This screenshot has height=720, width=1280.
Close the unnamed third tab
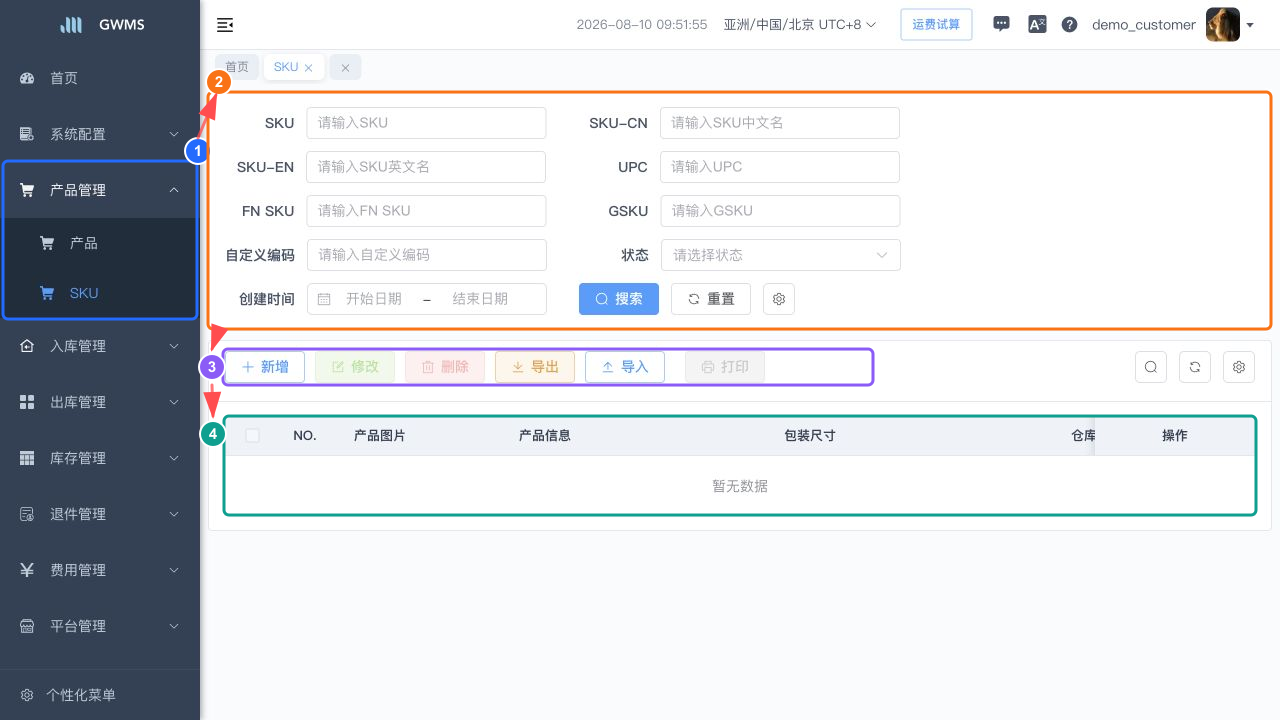(345, 67)
